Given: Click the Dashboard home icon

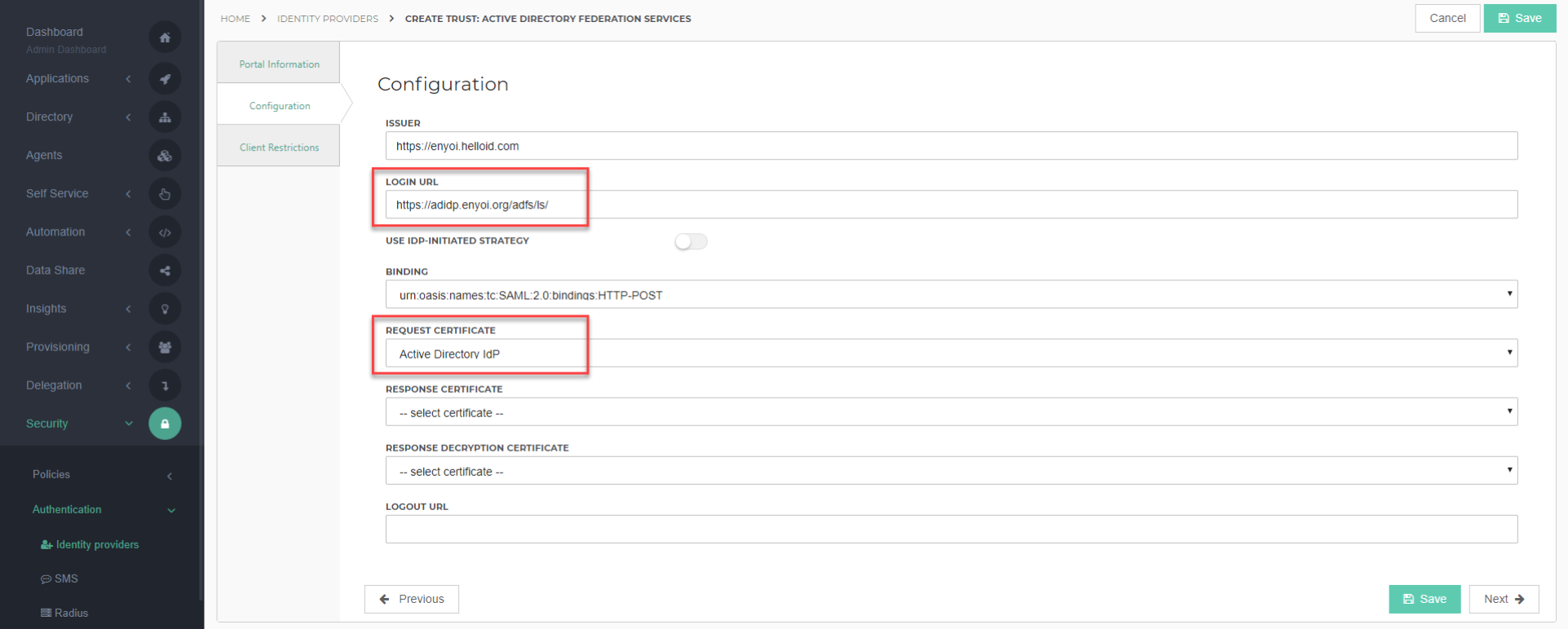Looking at the screenshot, I should (x=165, y=37).
